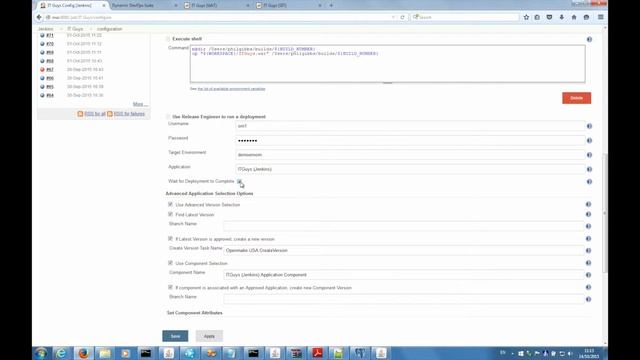Go to the browser home page icon
640x360 pixels.
pos(574,17)
